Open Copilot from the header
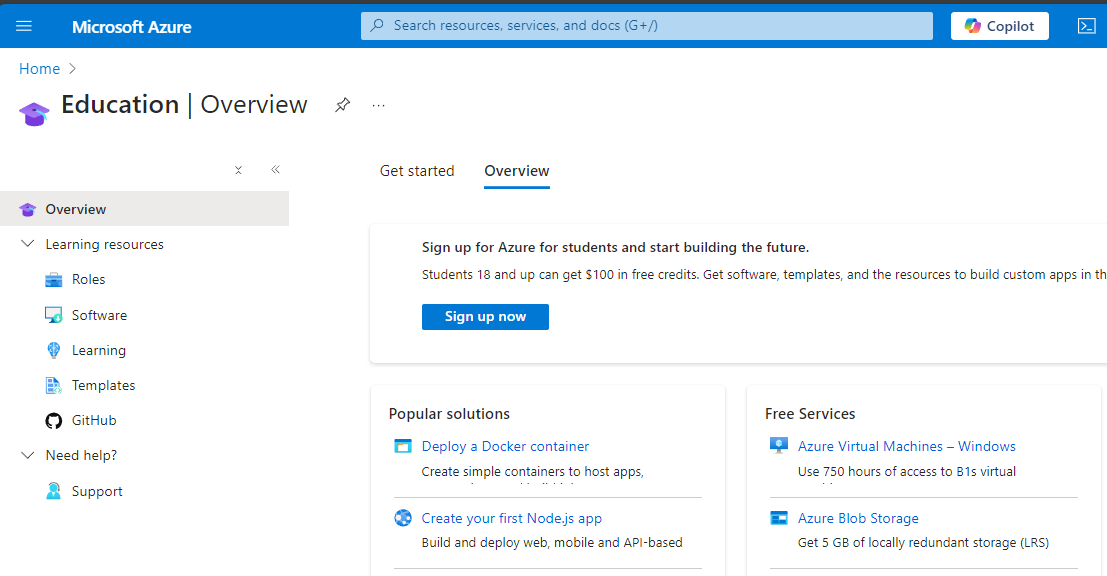Screen dimensions: 1107x576 click(1000, 26)
